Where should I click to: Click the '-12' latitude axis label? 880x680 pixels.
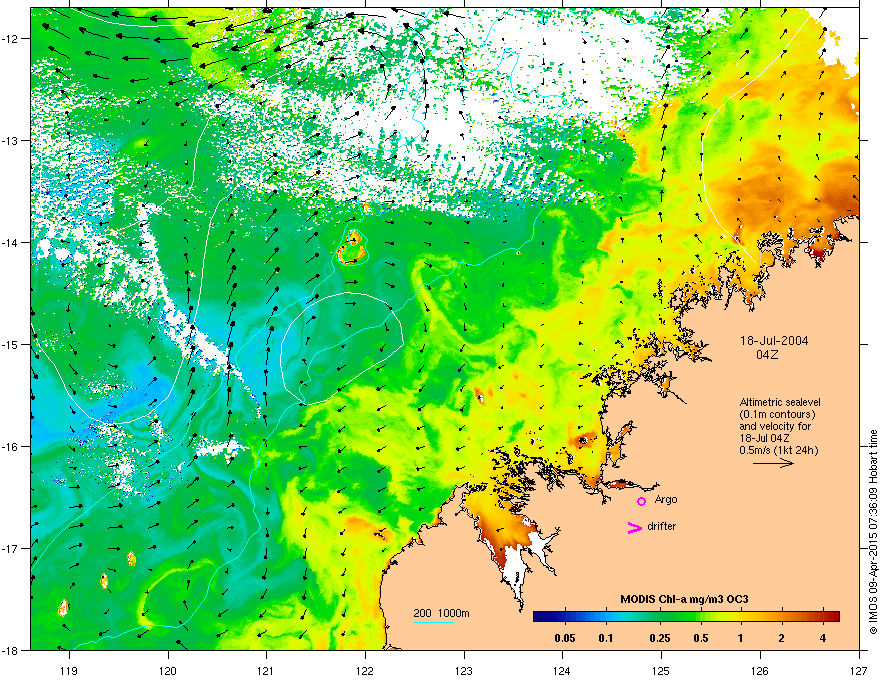tap(11, 39)
